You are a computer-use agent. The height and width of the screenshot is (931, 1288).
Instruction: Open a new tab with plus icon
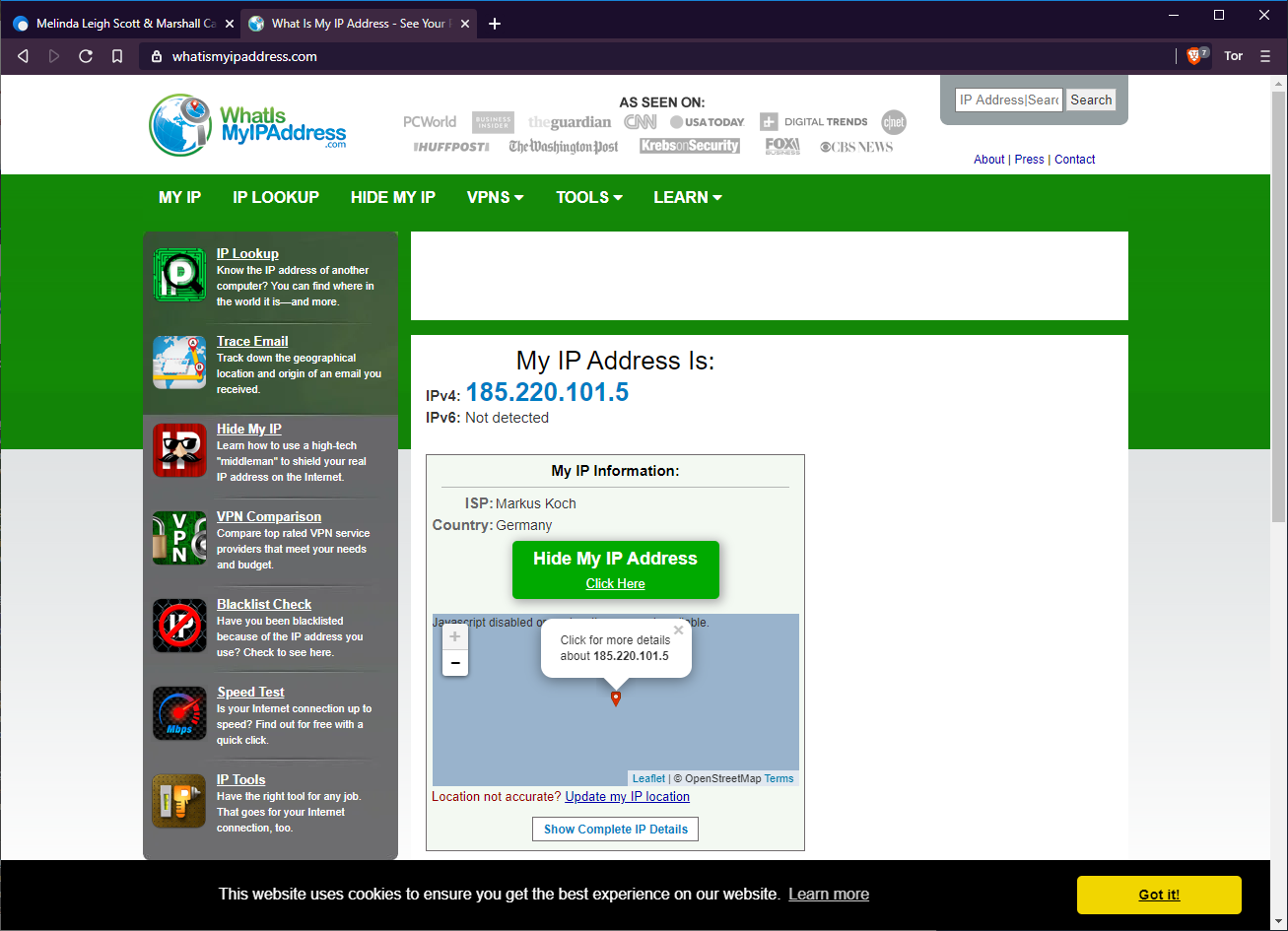click(495, 24)
